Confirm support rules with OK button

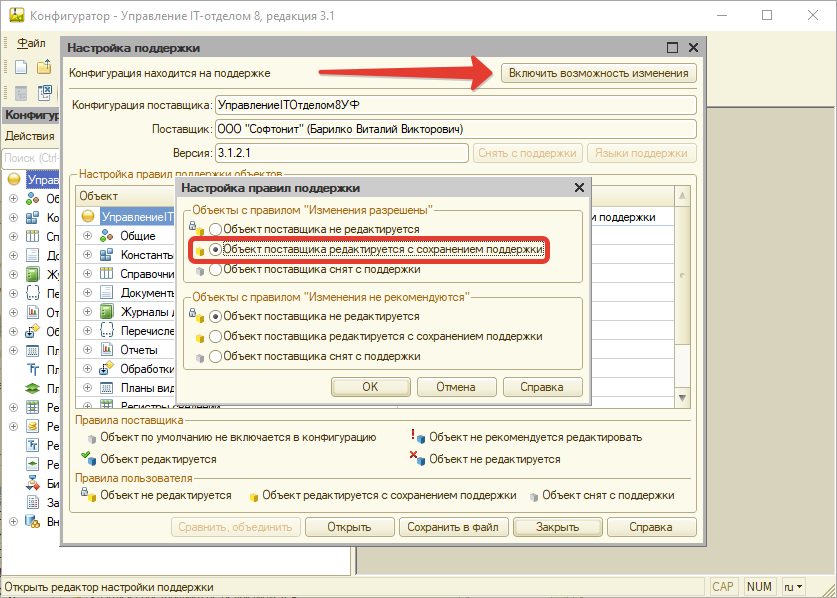(370, 387)
